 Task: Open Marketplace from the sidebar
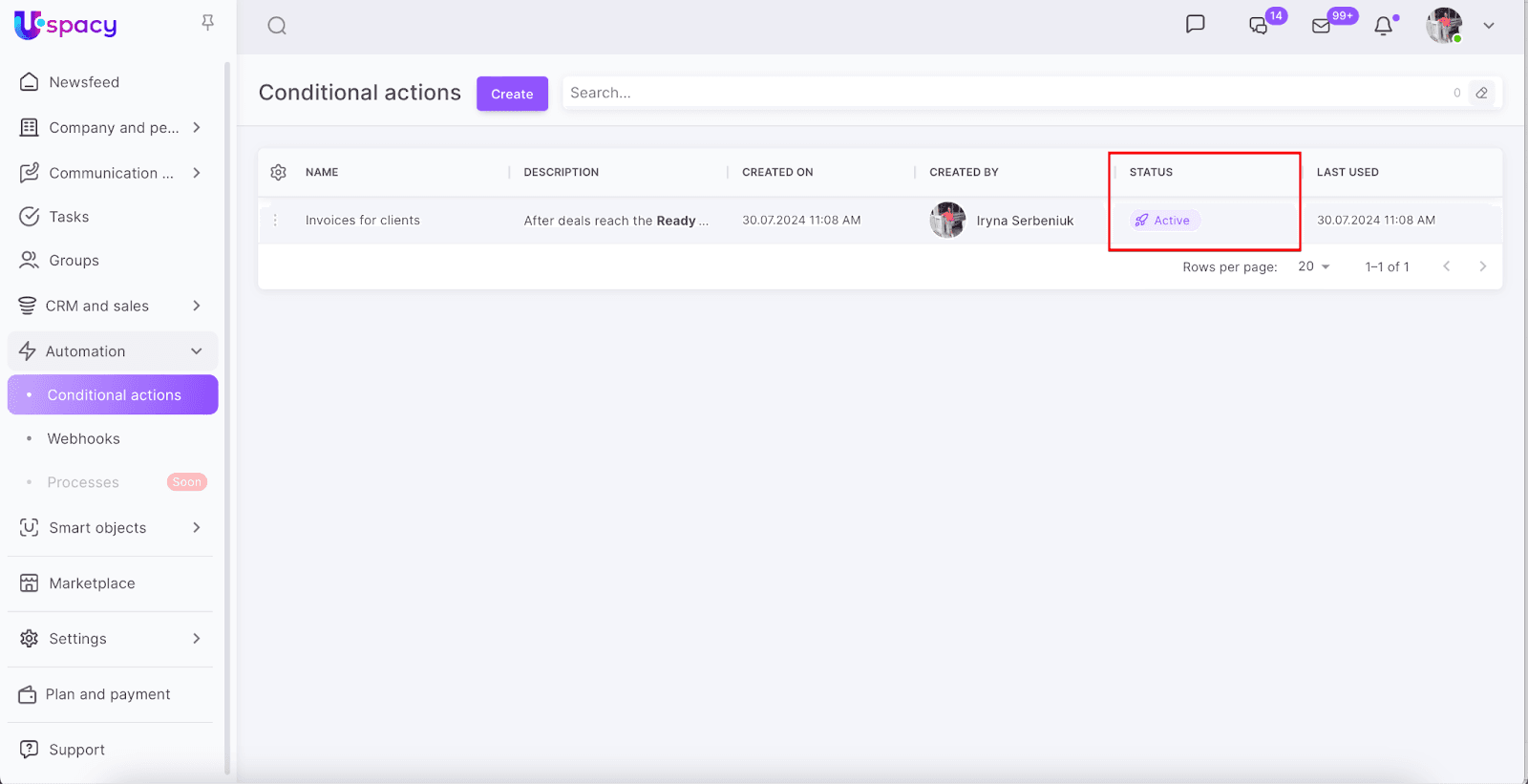(92, 583)
